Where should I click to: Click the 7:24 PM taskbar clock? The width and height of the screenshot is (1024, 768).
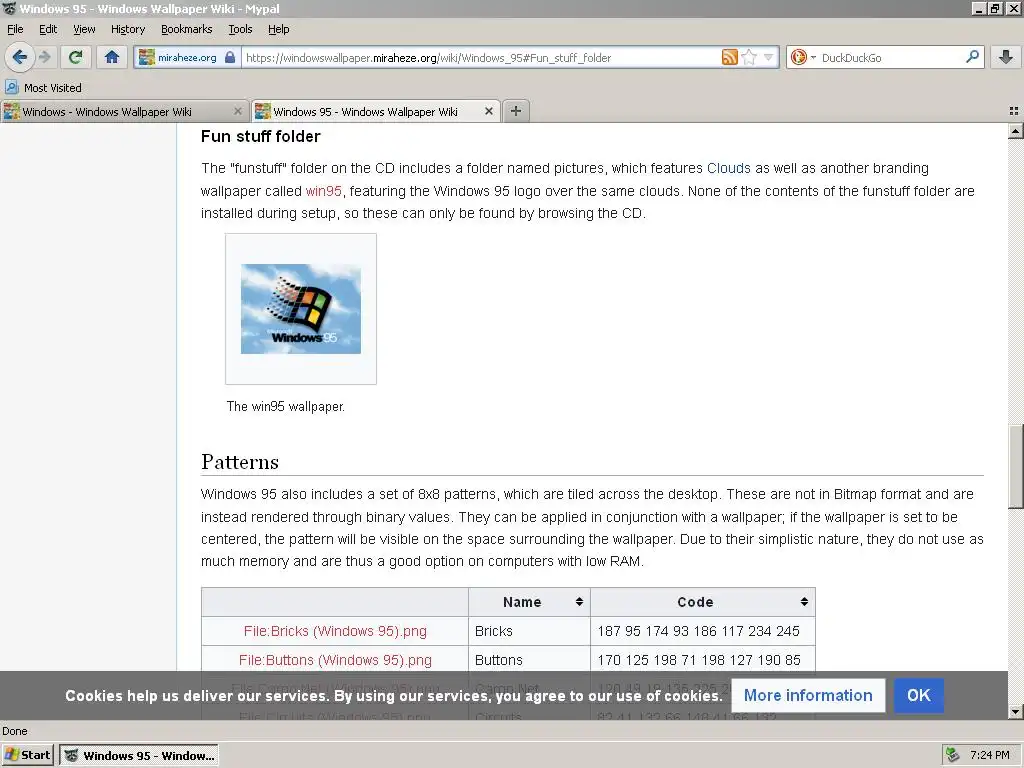[x=989, y=756]
